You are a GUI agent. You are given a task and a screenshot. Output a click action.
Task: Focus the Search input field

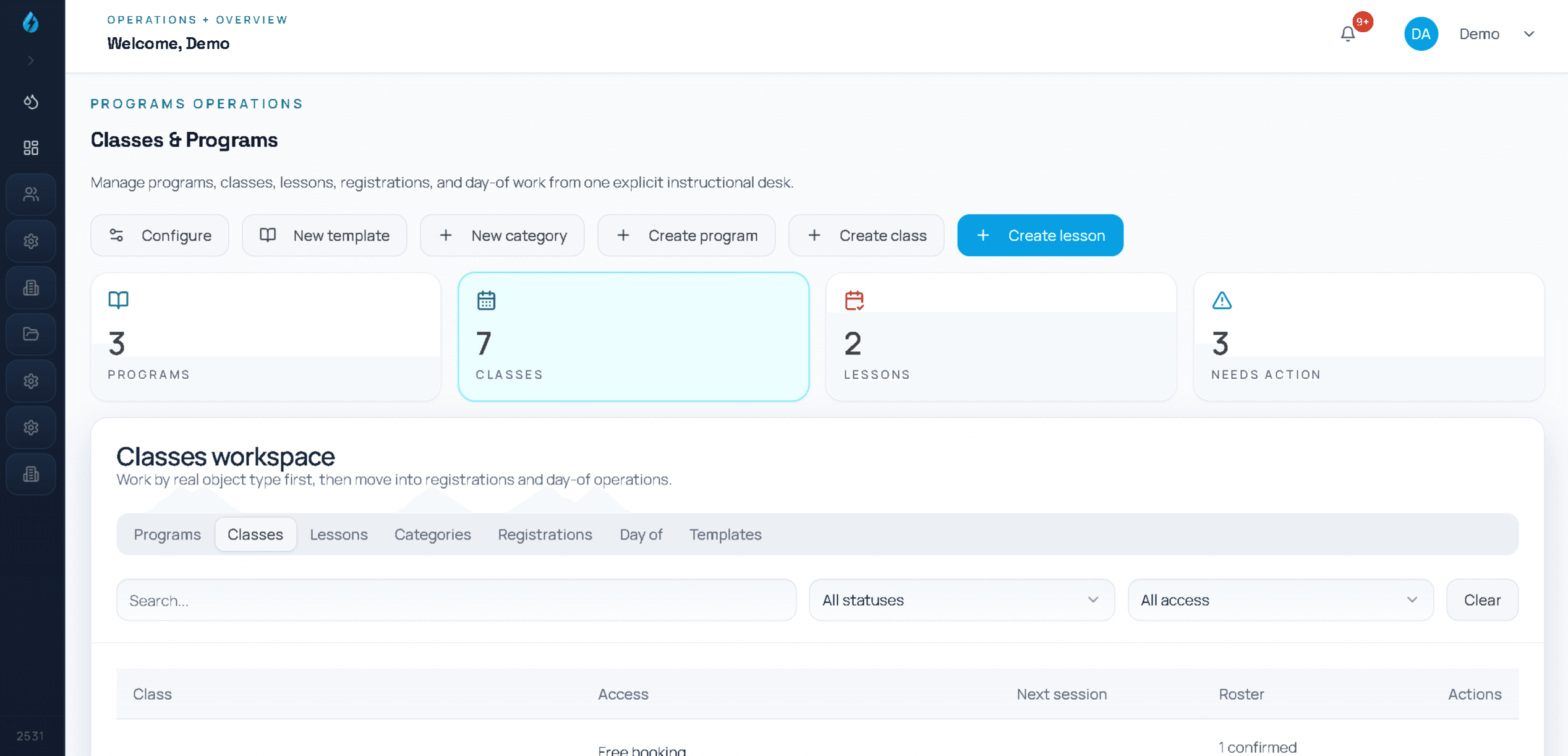coord(456,600)
